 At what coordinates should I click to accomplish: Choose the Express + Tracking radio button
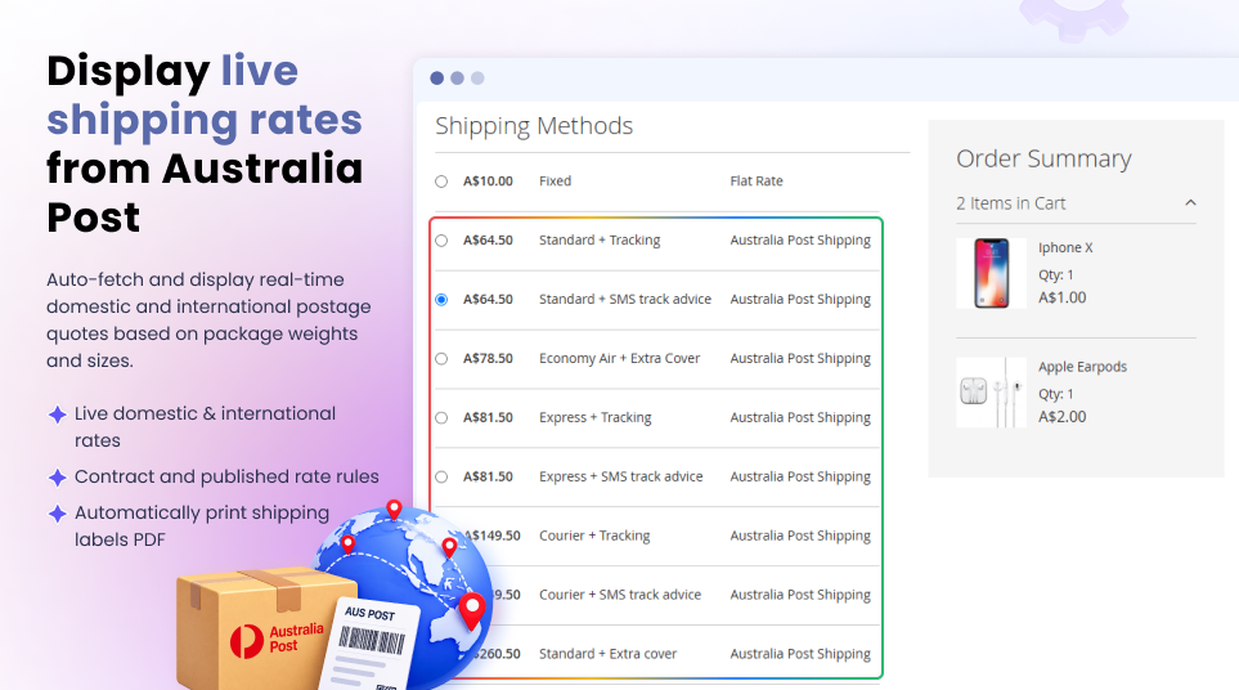pos(441,418)
